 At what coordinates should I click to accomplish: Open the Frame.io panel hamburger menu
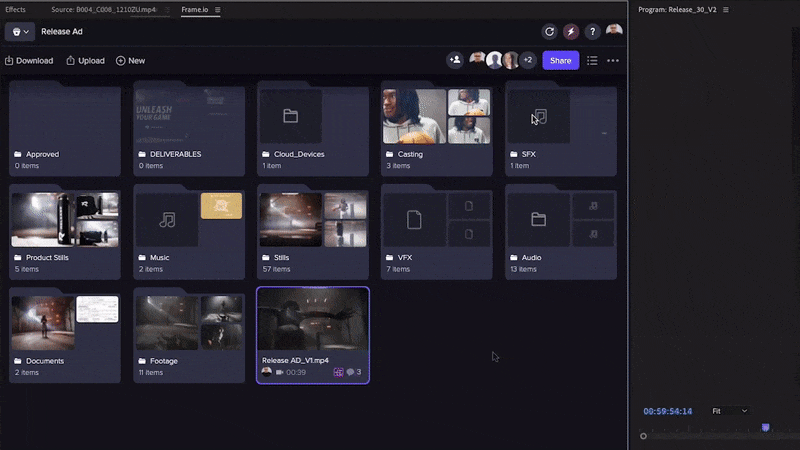coord(218,10)
